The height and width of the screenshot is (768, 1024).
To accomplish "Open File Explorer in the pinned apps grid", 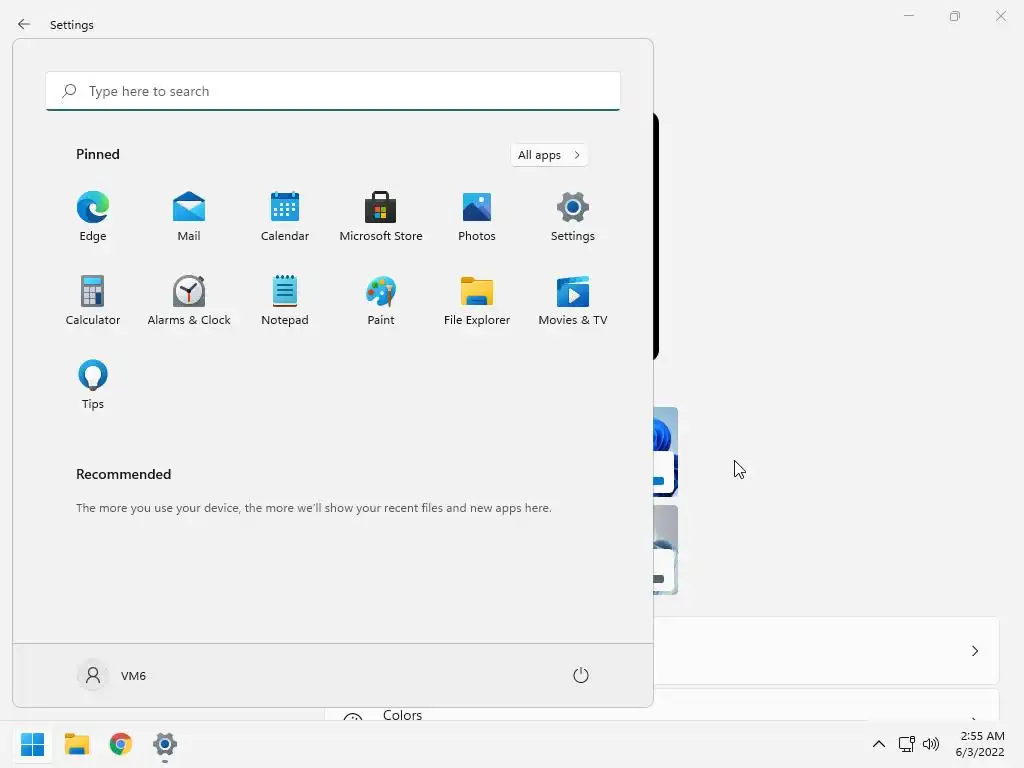I will coord(477,300).
